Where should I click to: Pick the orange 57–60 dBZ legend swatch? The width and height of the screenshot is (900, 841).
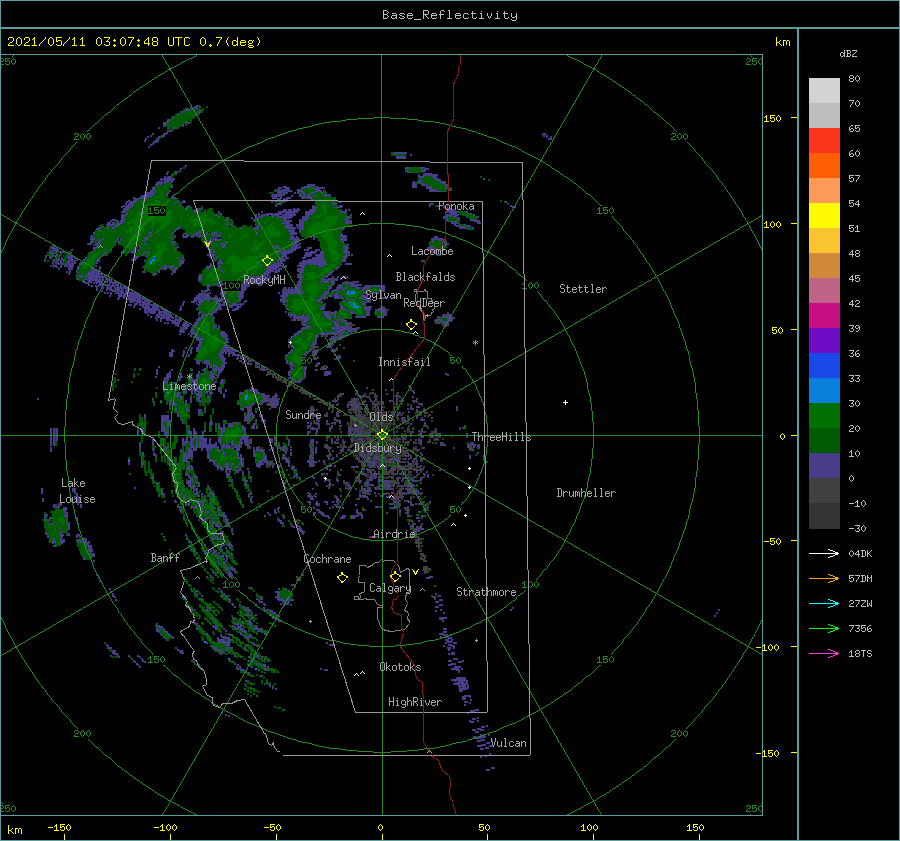(x=824, y=166)
